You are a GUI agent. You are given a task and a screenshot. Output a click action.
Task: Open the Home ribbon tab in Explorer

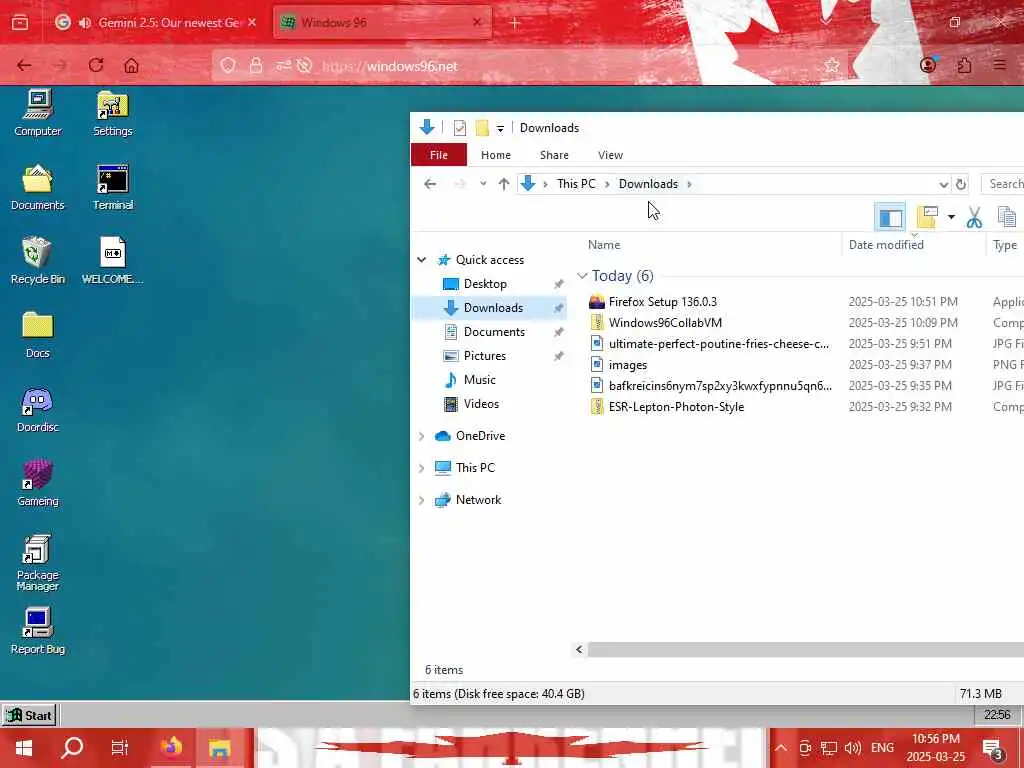click(x=496, y=155)
